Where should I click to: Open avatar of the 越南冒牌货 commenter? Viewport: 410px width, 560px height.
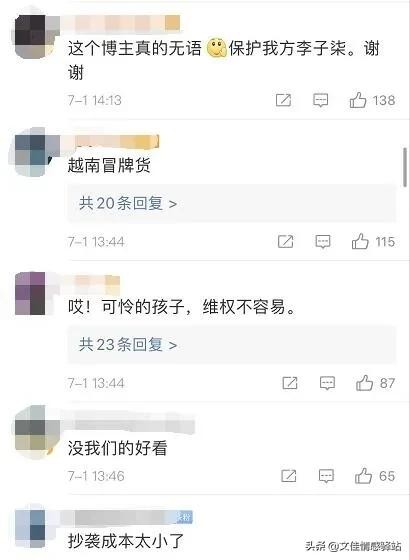(34, 154)
